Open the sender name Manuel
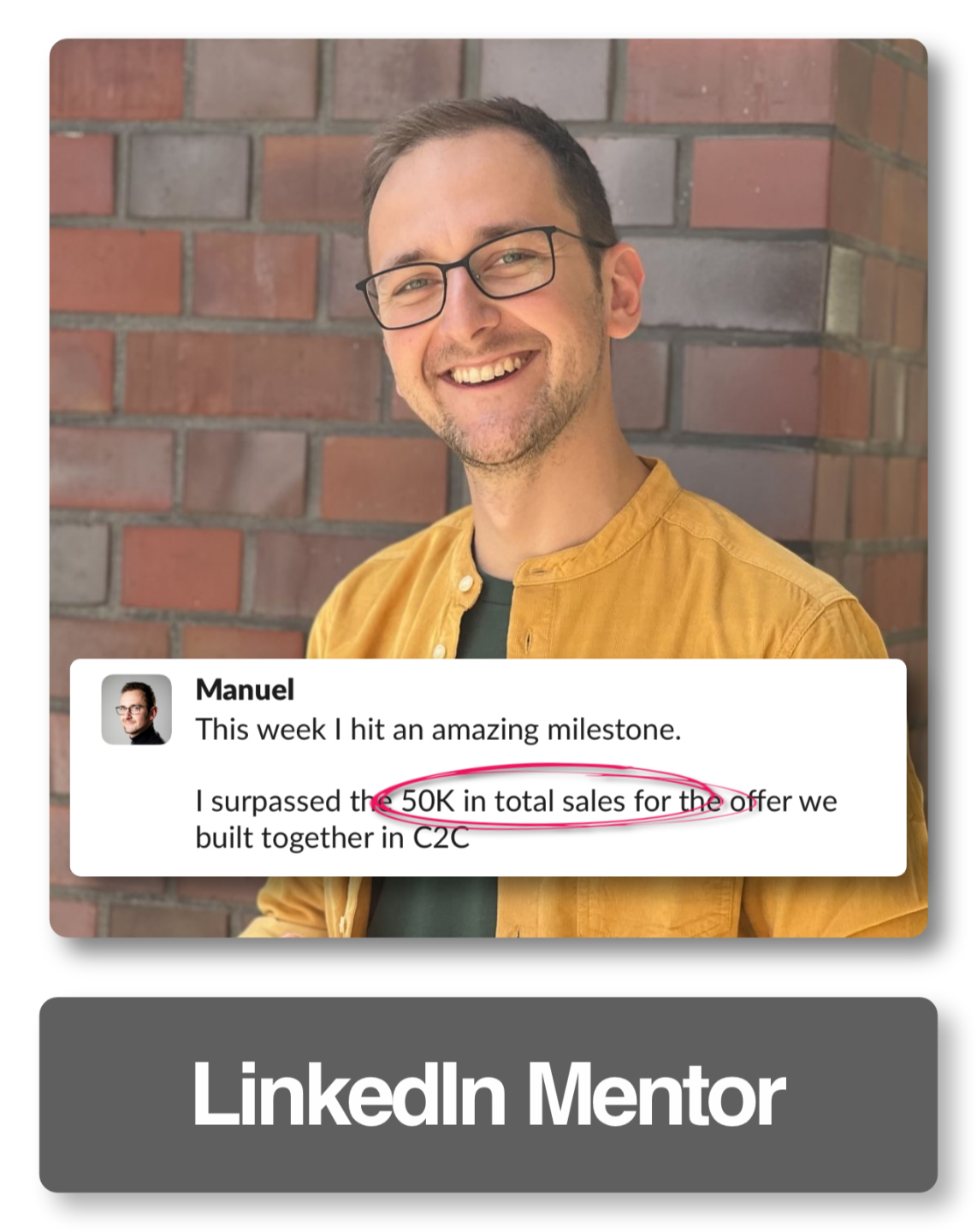Image resolution: width=977 pixels, height=1232 pixels. pos(245,690)
